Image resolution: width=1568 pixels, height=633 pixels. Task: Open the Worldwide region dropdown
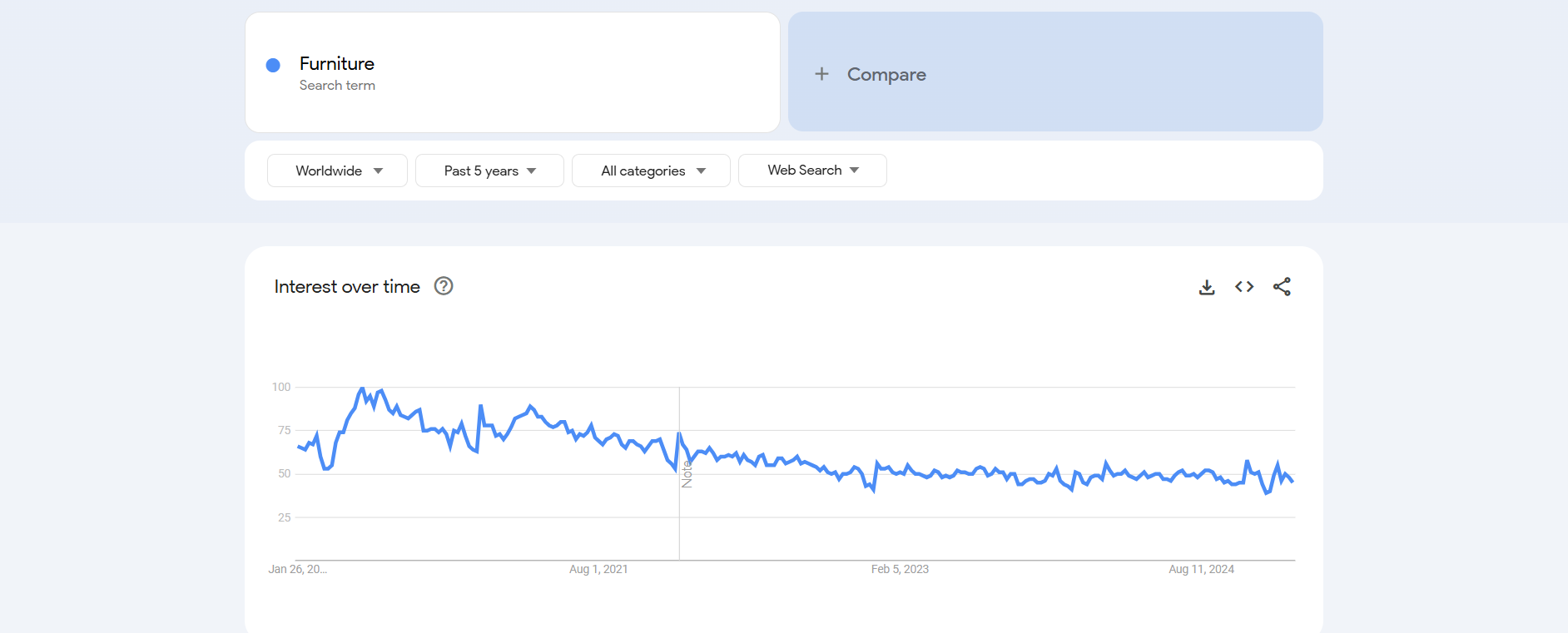tap(337, 171)
